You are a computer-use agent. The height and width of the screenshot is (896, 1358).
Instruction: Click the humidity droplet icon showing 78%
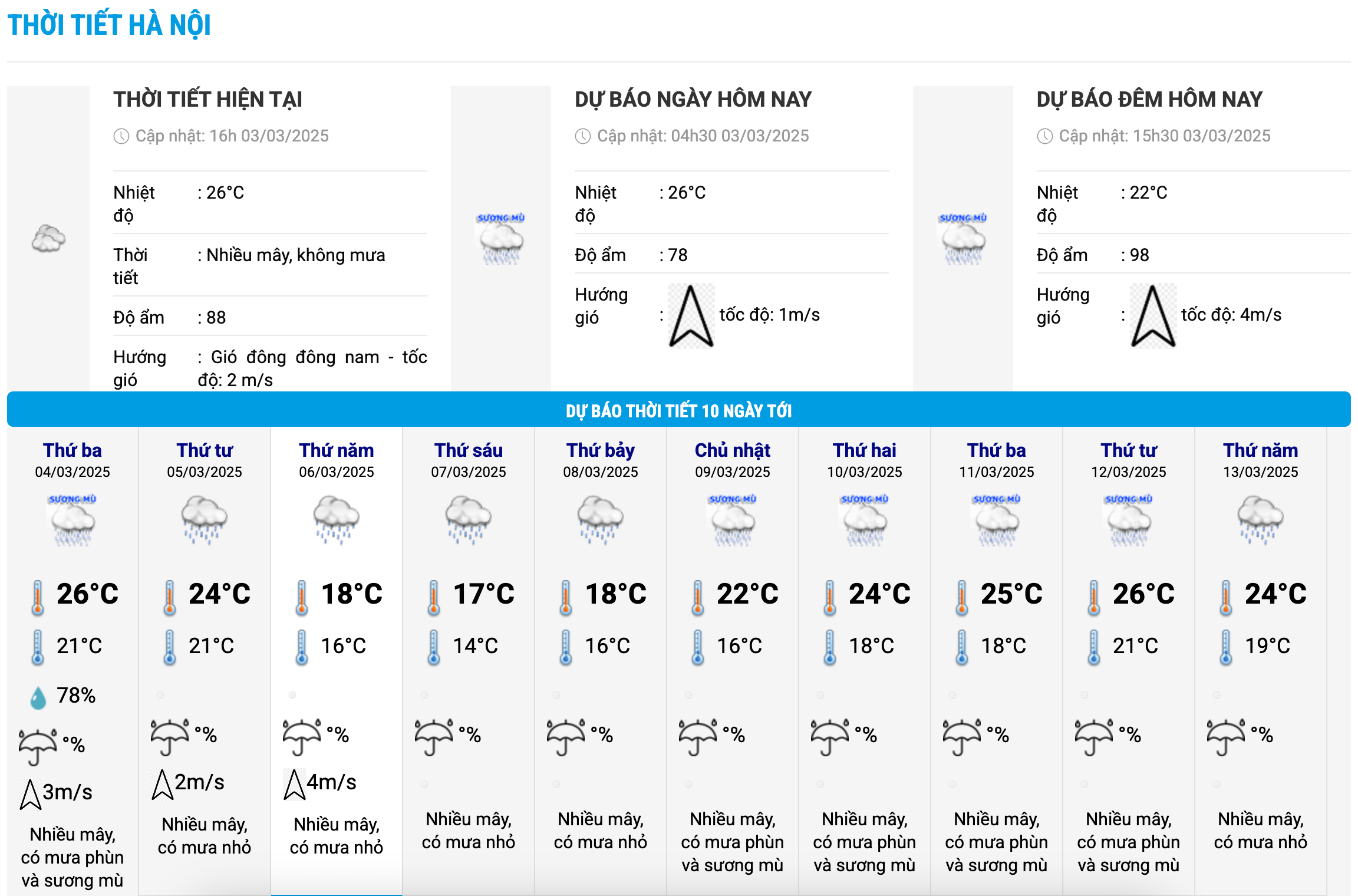(38, 697)
